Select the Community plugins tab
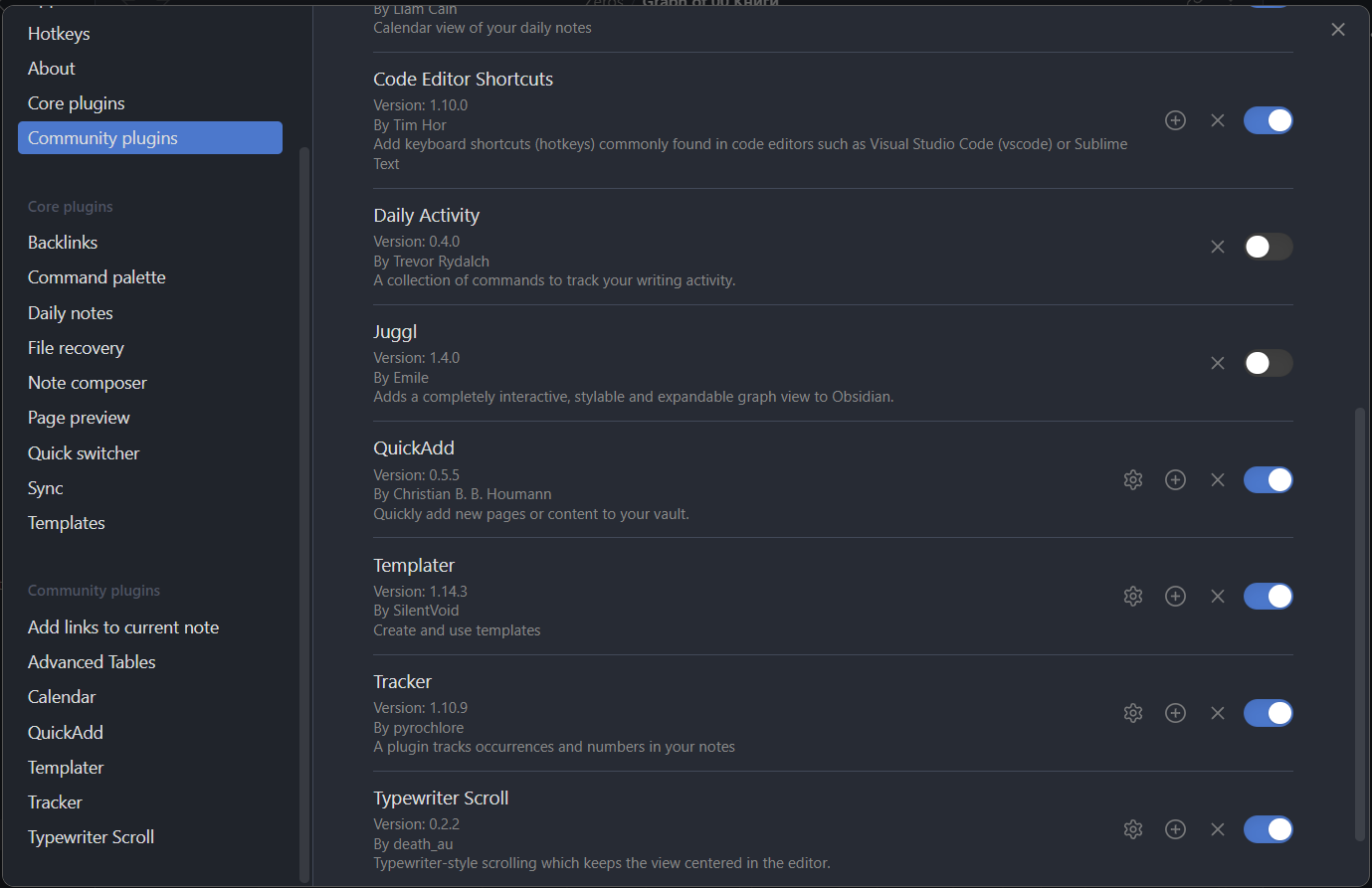The height and width of the screenshot is (888, 1372). tap(150, 138)
